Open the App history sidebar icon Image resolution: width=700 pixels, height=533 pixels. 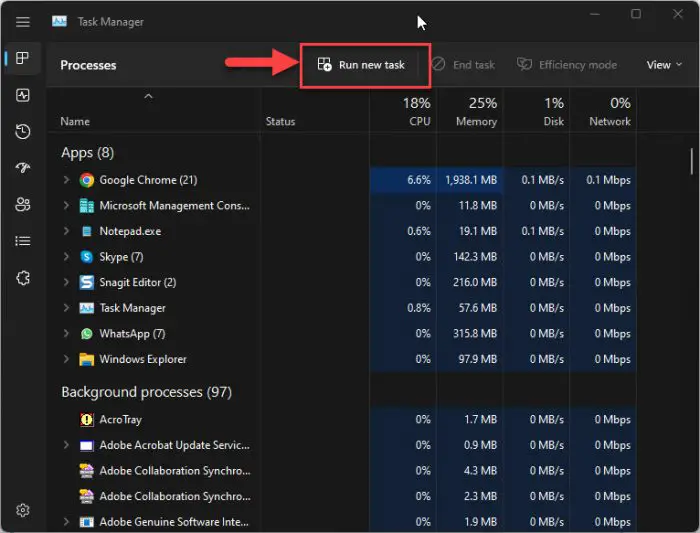[23, 131]
